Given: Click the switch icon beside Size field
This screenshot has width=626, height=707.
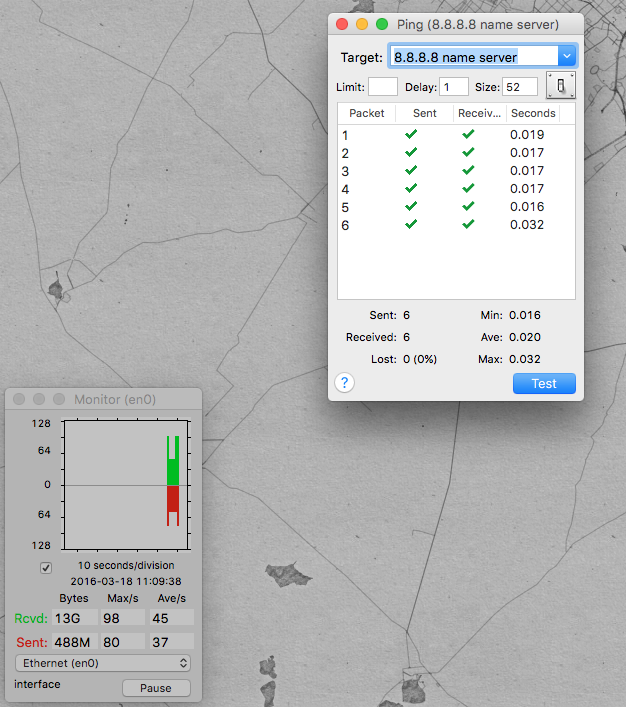Looking at the screenshot, I should tap(561, 87).
